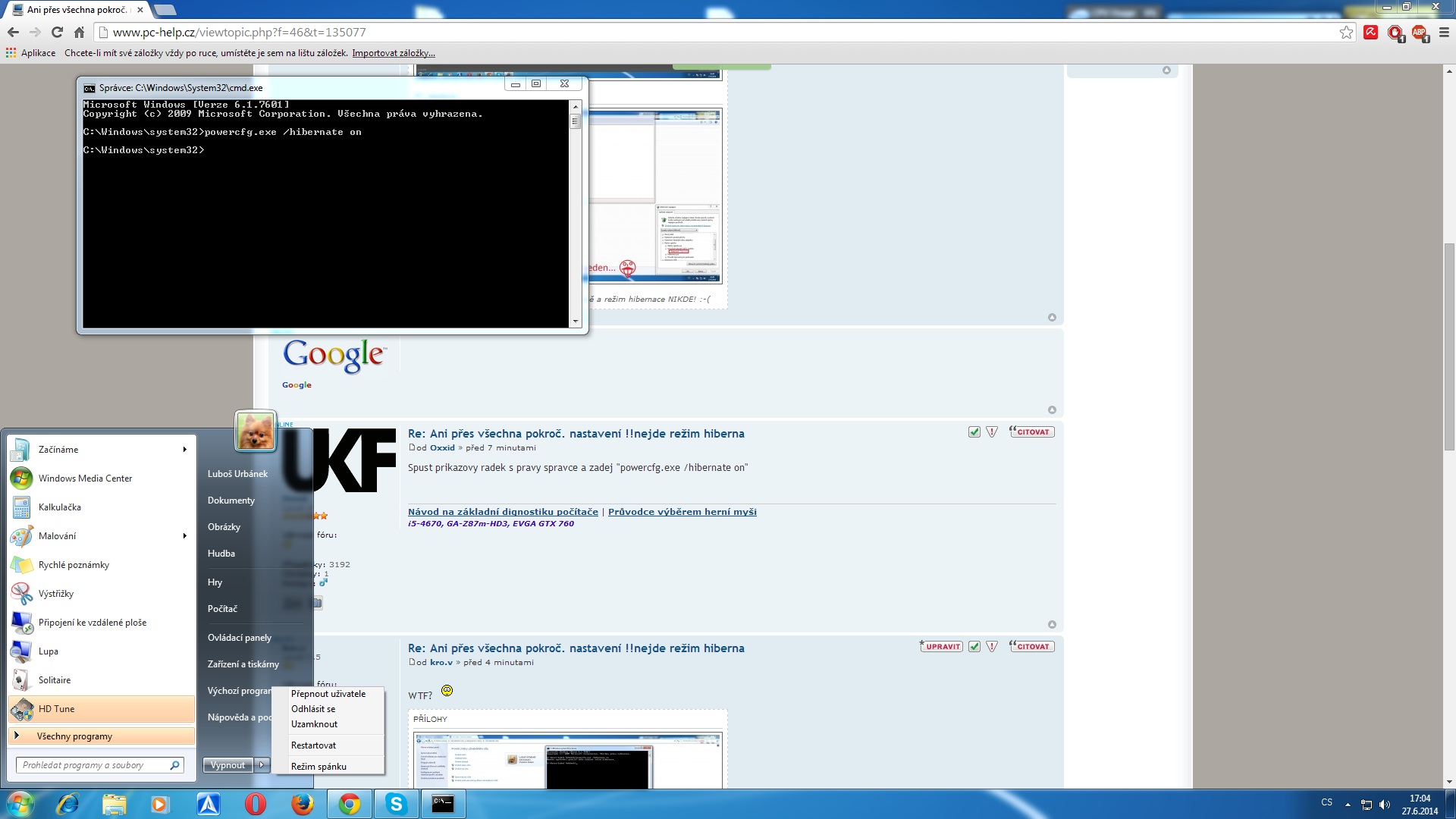Image resolution: width=1456 pixels, height=819 pixels.
Task: Expand Všechny programy list
Action: tap(74, 736)
